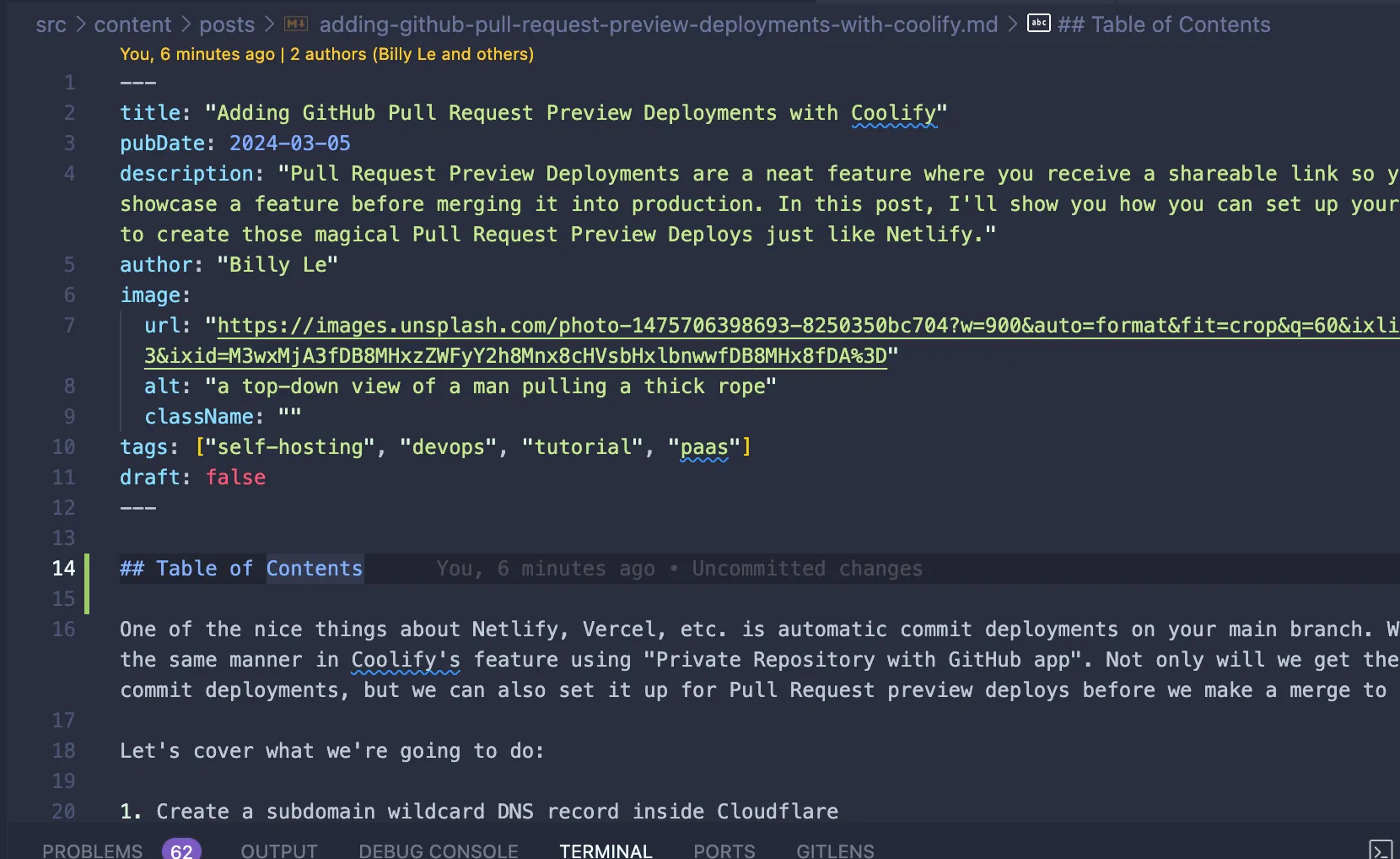Click the 'devops' tag on line 10
1400x859 pixels.
coord(449,447)
